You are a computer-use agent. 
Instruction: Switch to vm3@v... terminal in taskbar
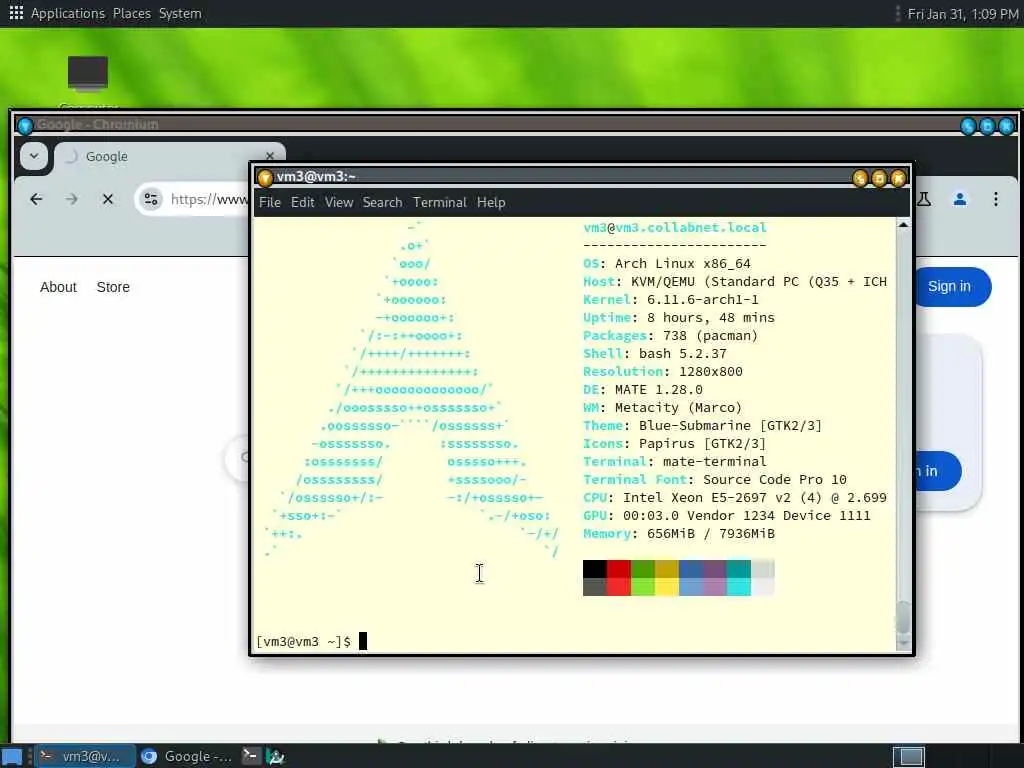click(x=85, y=756)
